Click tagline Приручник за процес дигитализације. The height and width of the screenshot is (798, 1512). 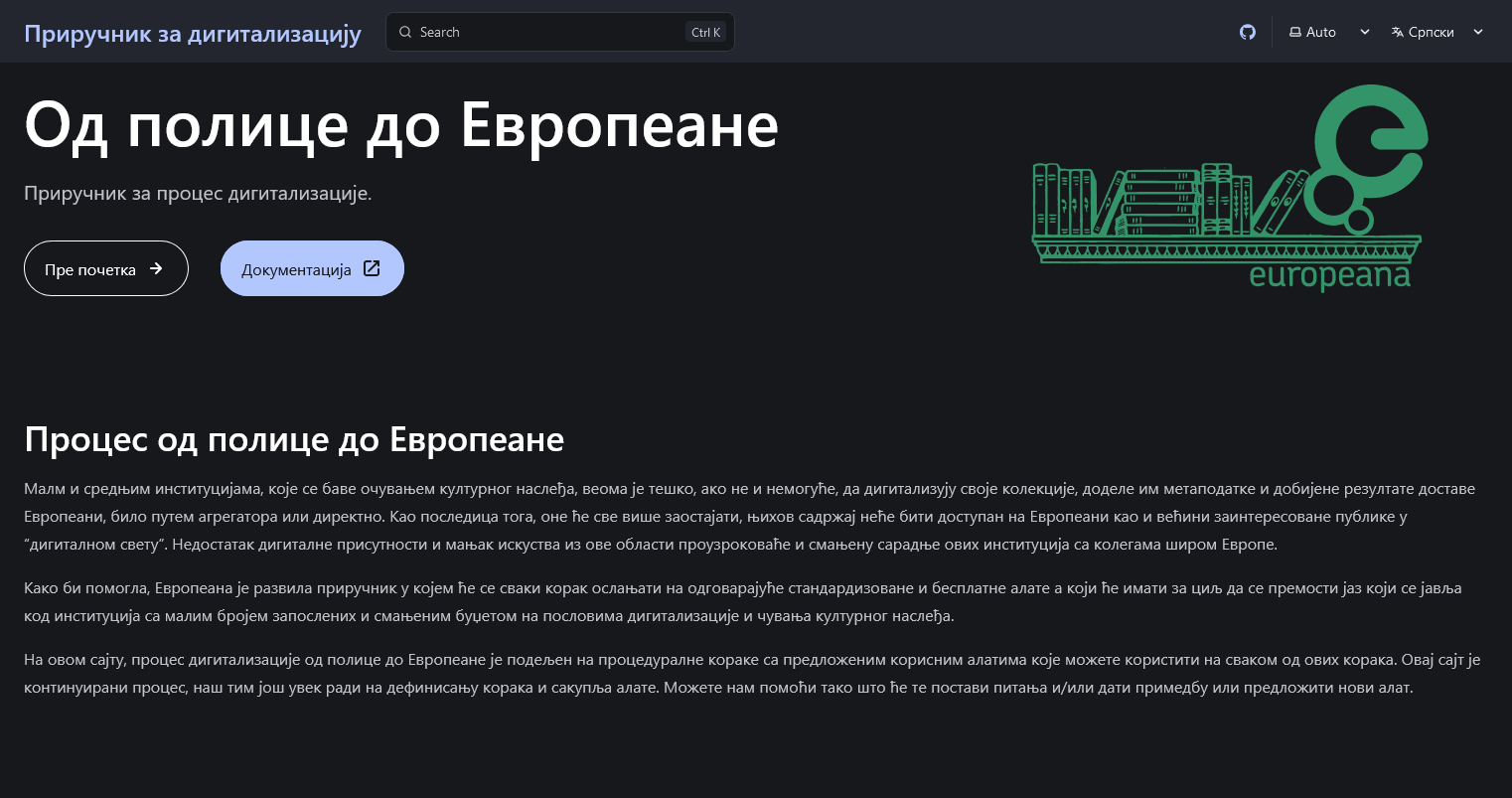coord(198,193)
